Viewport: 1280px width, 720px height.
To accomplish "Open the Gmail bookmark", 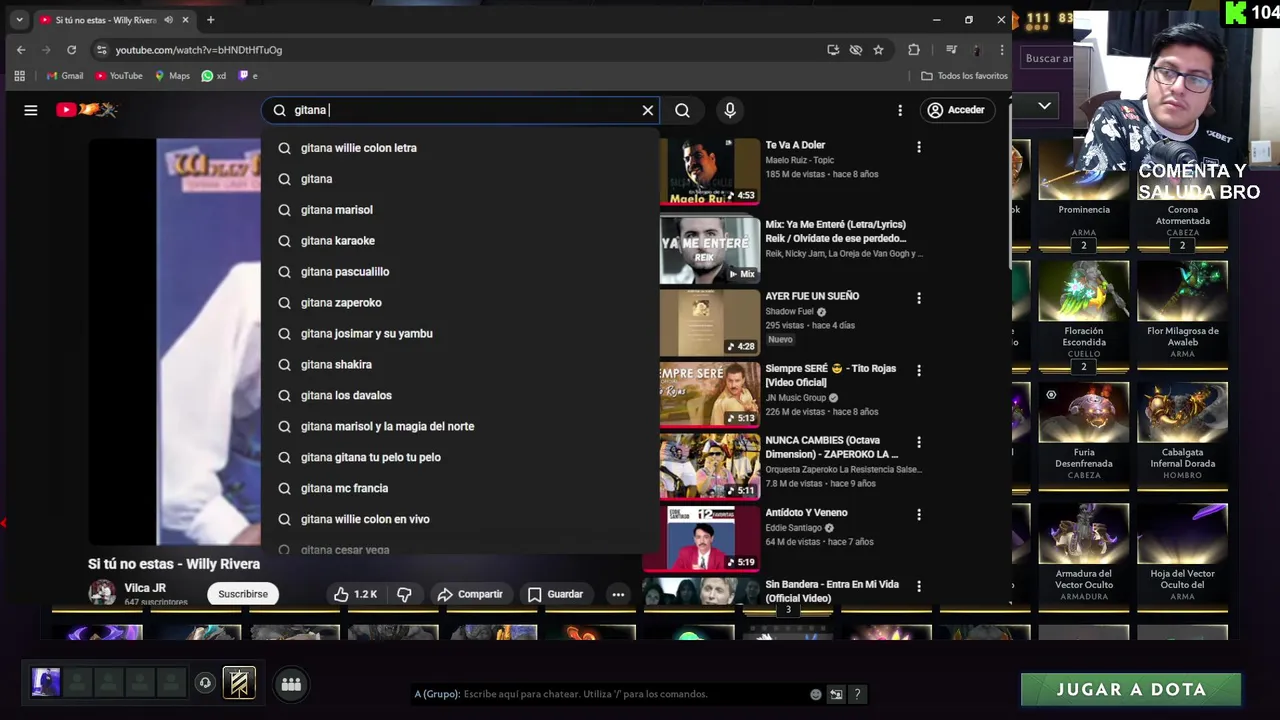I will 65,76.
